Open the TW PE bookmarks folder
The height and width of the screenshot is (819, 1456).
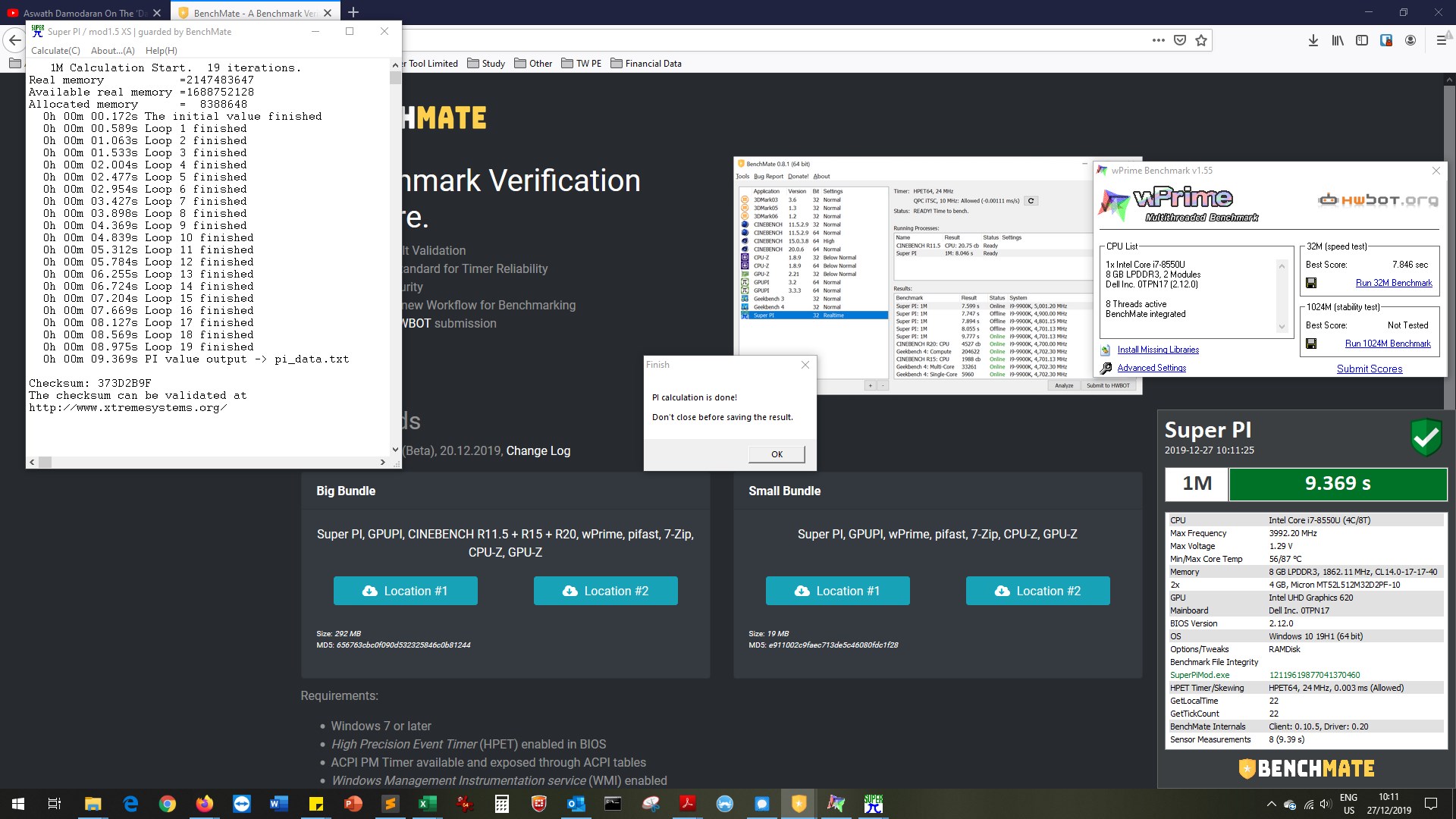tap(582, 64)
